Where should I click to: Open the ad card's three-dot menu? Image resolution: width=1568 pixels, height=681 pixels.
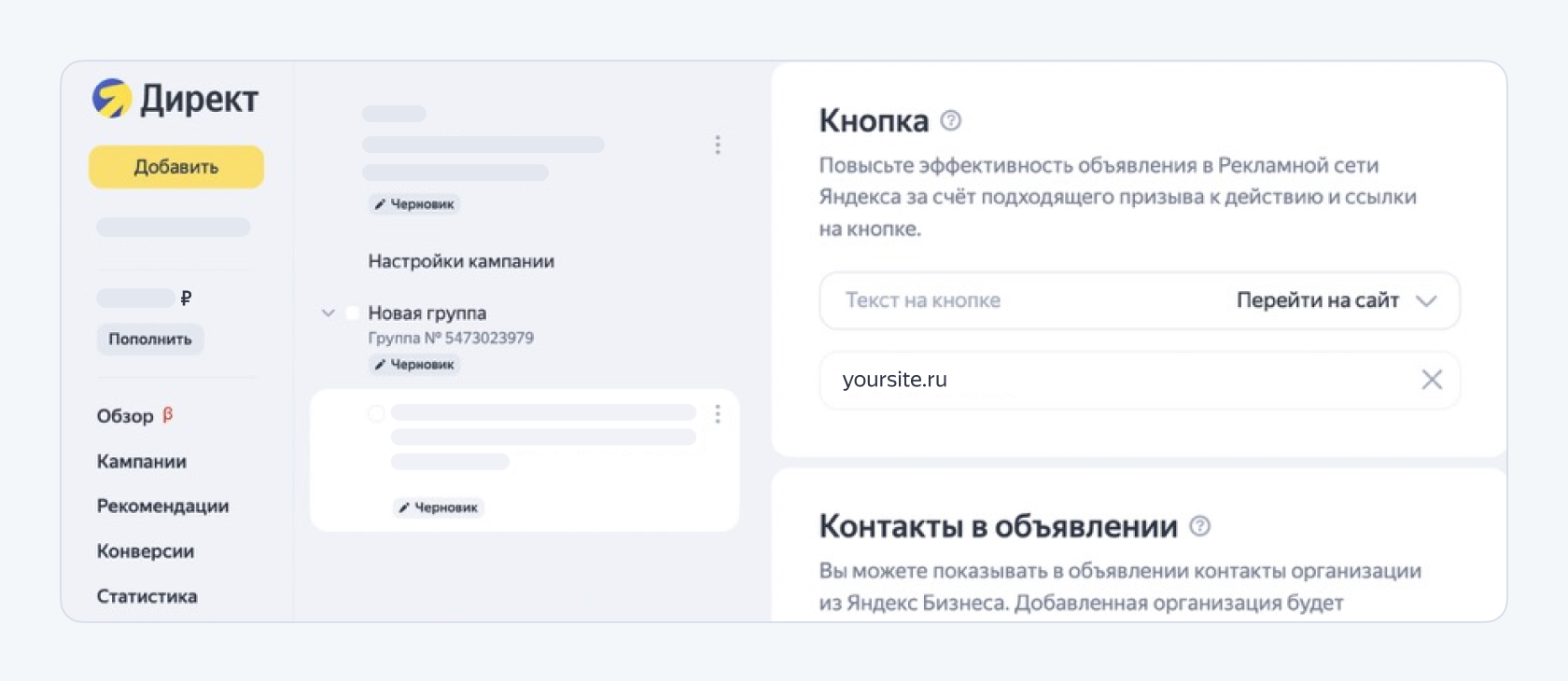718,414
